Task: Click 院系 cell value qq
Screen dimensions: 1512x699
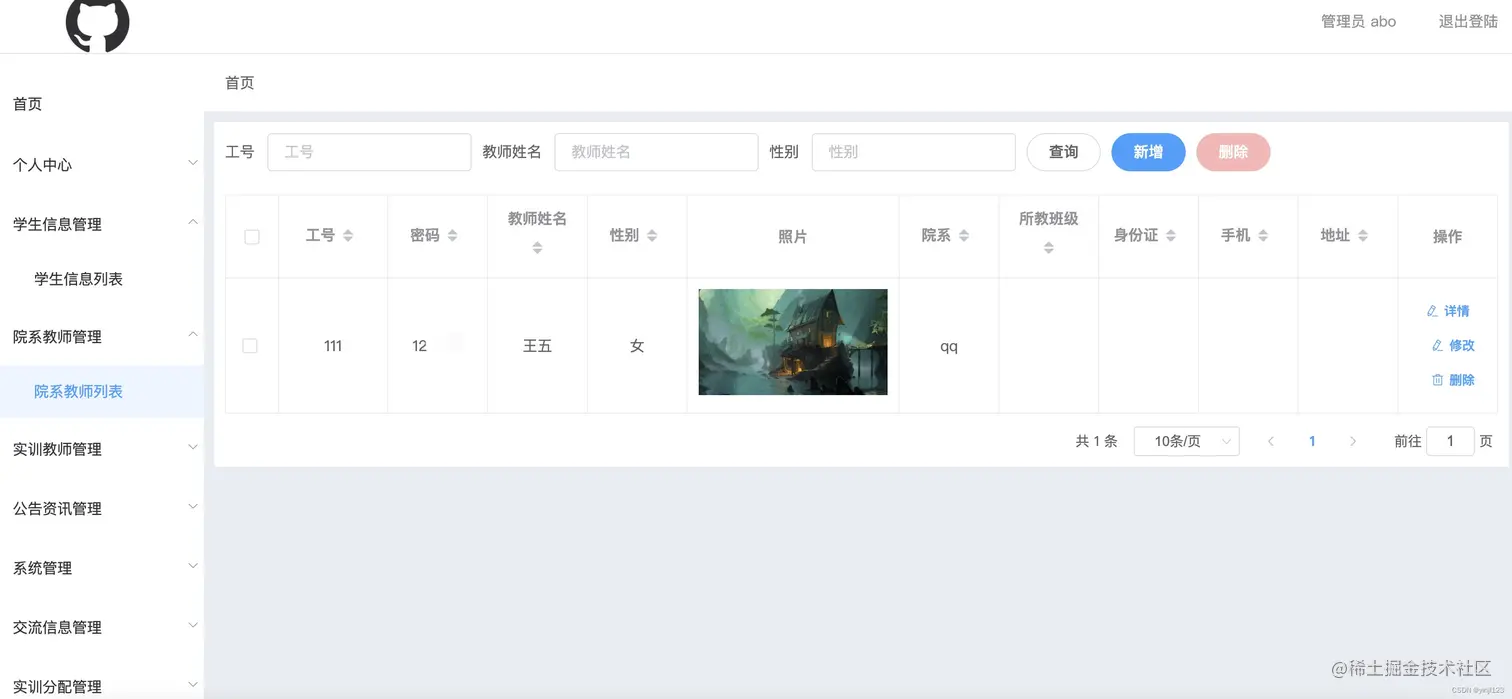Action: tap(949, 347)
